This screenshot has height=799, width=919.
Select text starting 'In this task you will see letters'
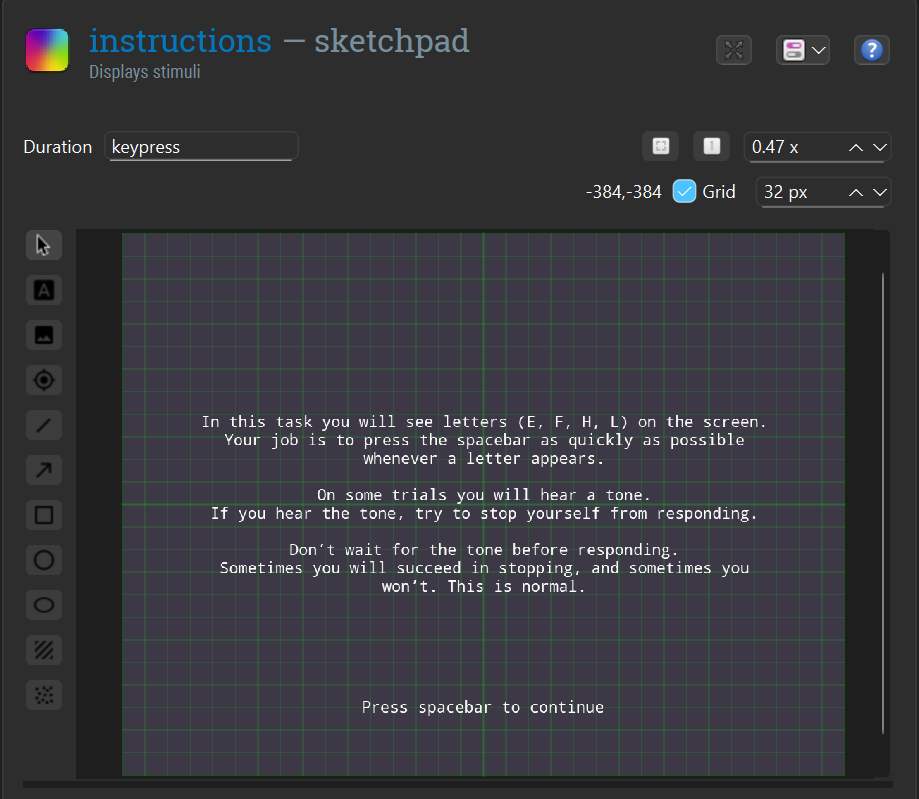484,422
